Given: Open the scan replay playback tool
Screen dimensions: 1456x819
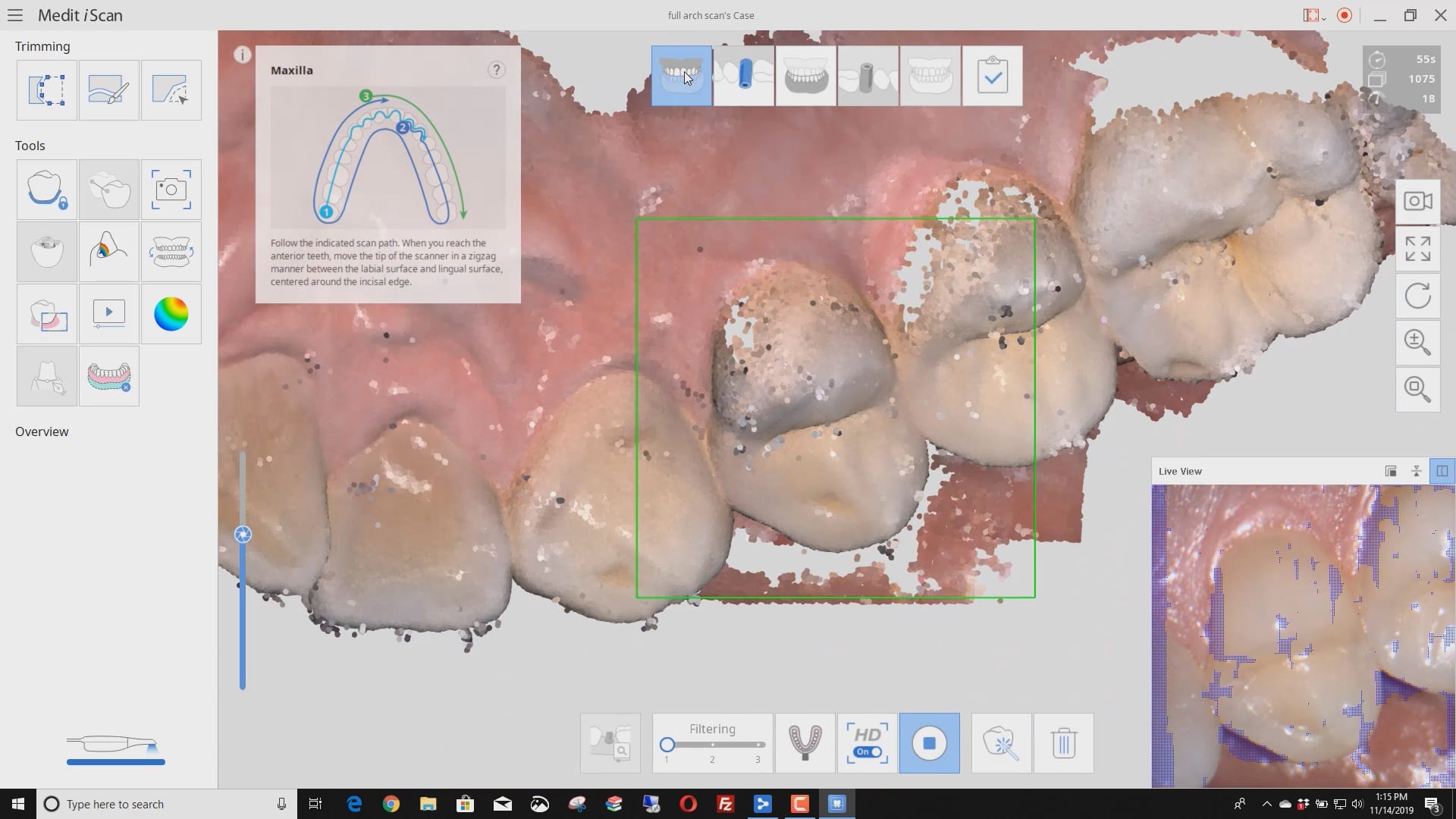Looking at the screenshot, I should coord(108,314).
